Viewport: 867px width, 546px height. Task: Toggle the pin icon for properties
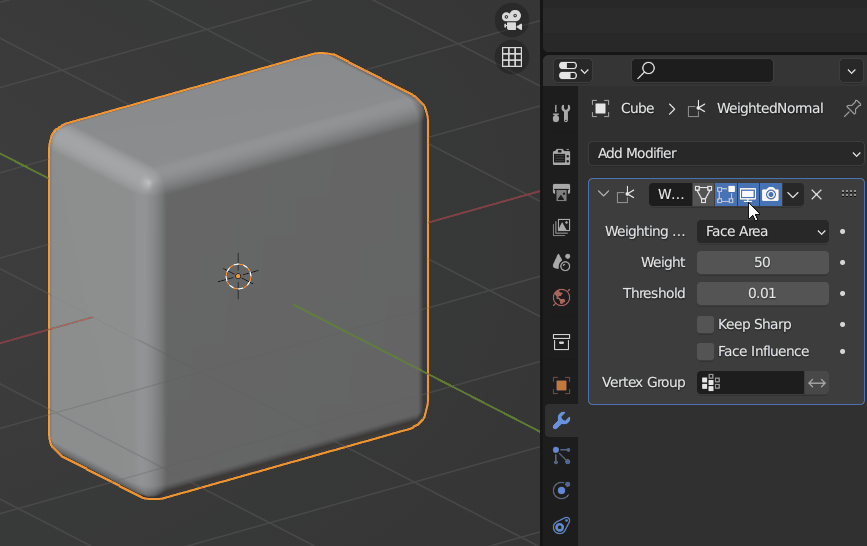pyautogui.click(x=852, y=108)
